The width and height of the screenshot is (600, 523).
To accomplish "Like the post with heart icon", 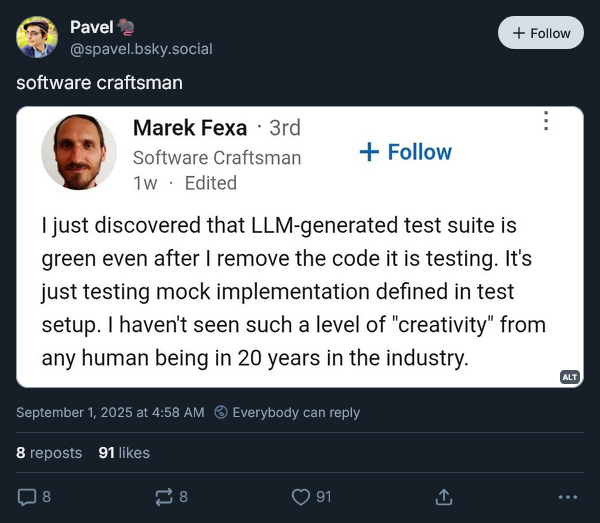I will 301,497.
